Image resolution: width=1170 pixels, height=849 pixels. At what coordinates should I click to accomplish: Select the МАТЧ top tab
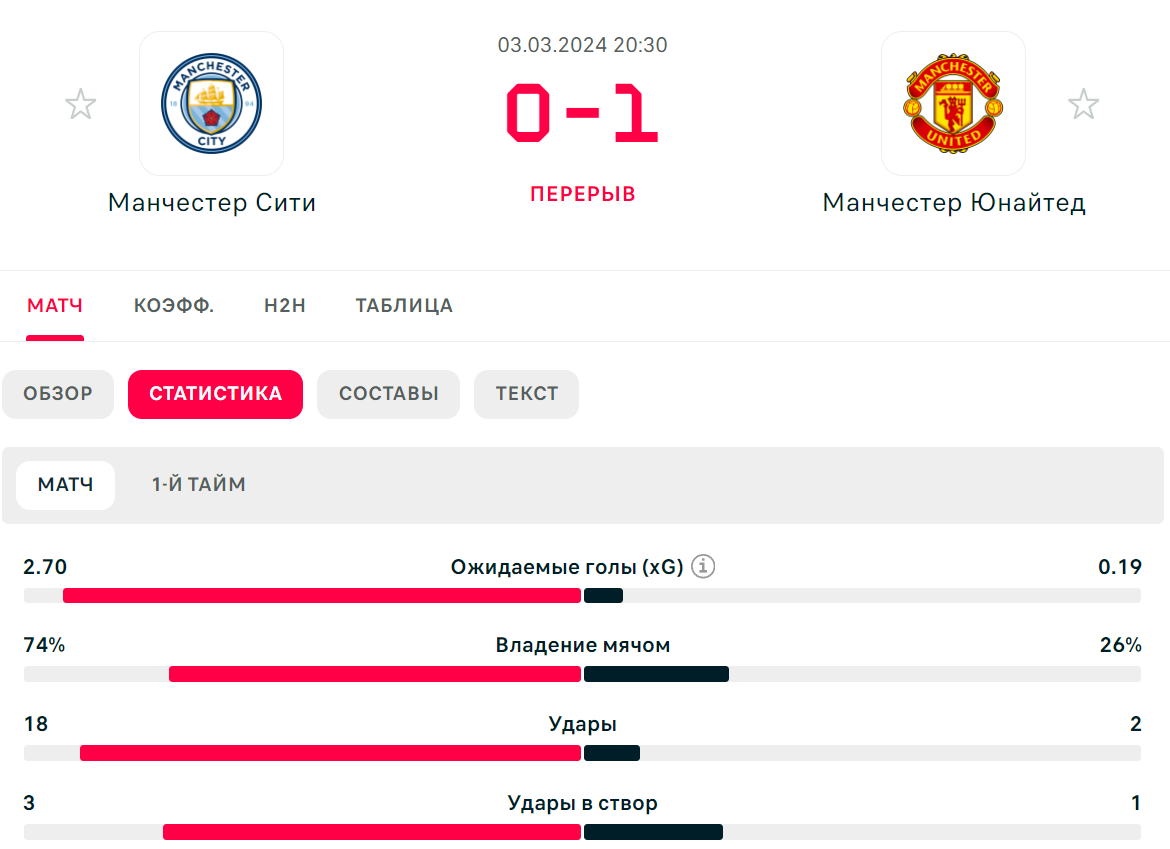click(55, 305)
